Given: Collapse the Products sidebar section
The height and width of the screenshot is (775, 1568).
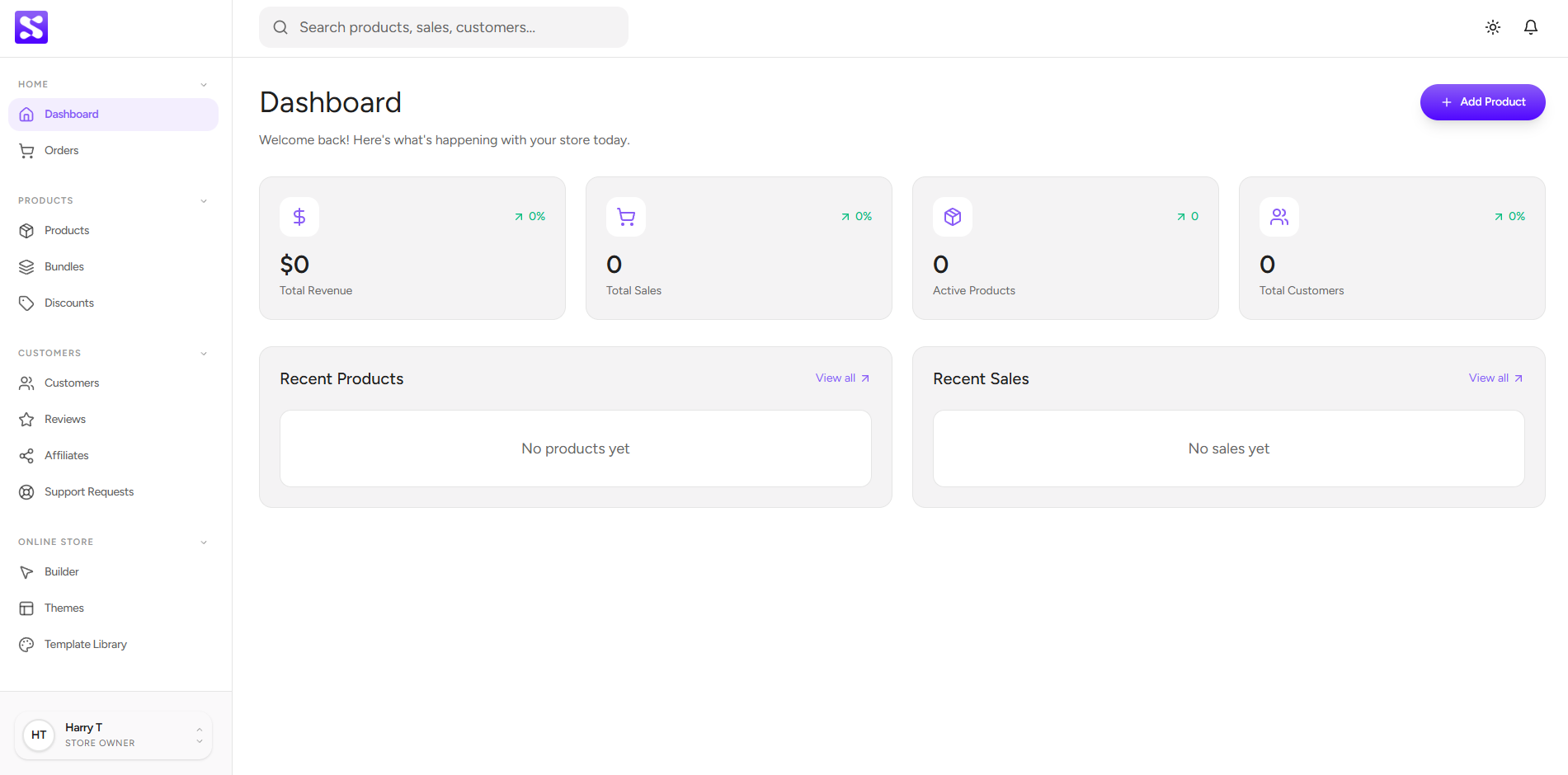Looking at the screenshot, I should coord(204,200).
